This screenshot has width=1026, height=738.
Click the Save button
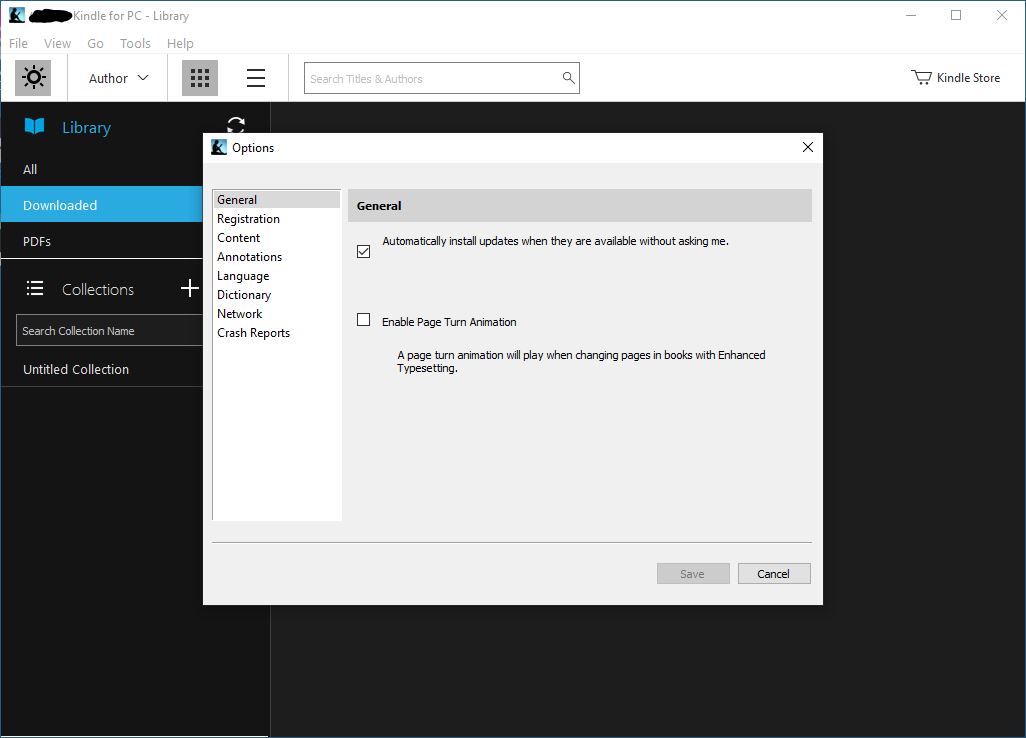point(693,574)
